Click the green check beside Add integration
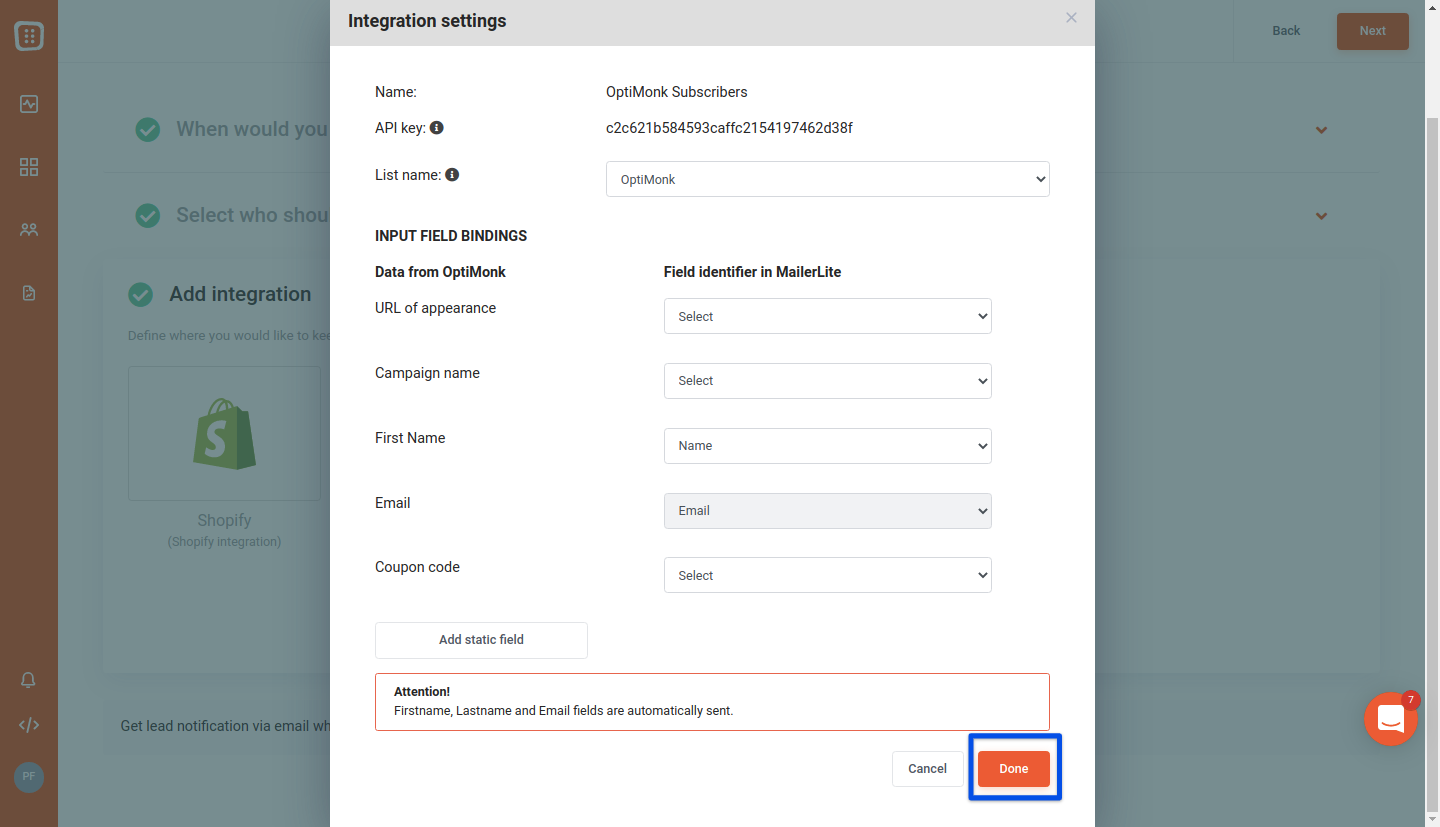 click(141, 294)
